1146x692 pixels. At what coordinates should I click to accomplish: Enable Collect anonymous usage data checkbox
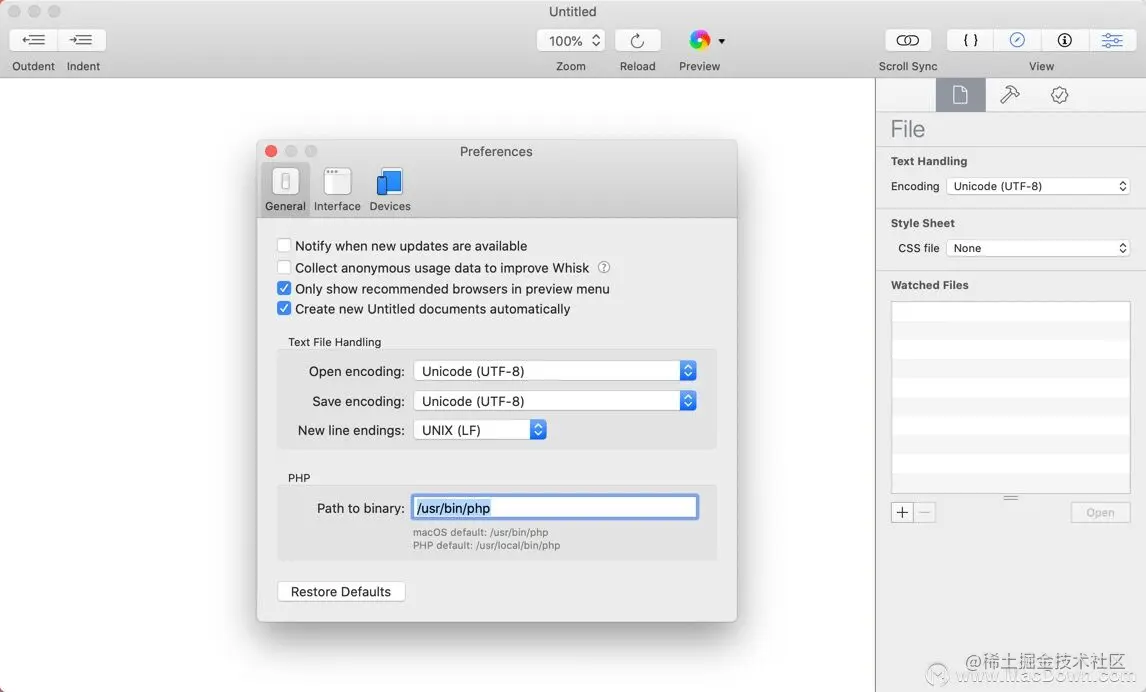coord(284,267)
